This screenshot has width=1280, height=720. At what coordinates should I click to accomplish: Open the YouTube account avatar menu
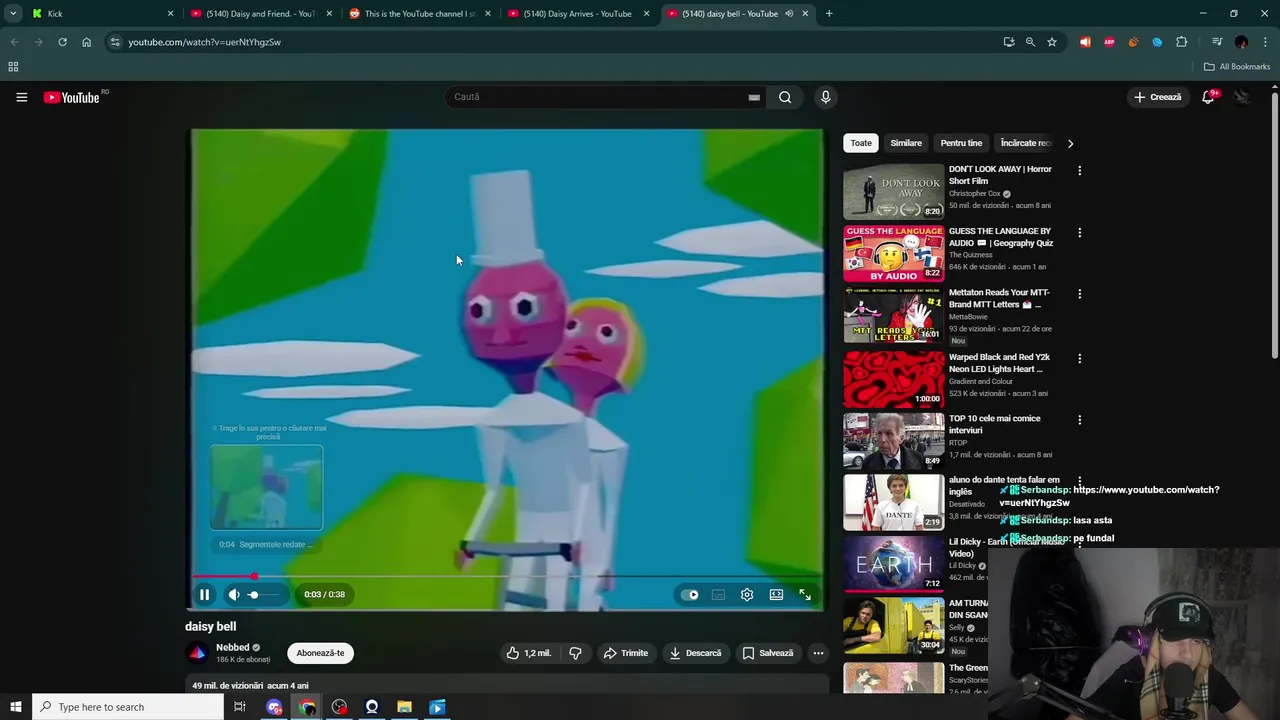coord(1241,97)
